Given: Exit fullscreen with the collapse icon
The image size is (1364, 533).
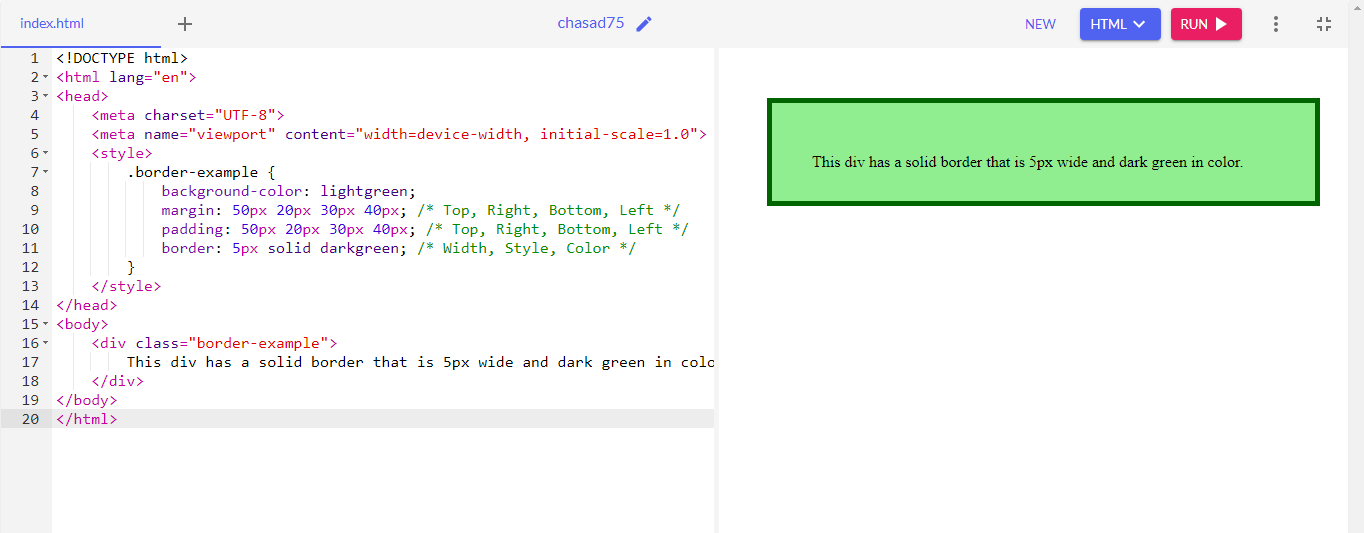Looking at the screenshot, I should click(x=1324, y=24).
